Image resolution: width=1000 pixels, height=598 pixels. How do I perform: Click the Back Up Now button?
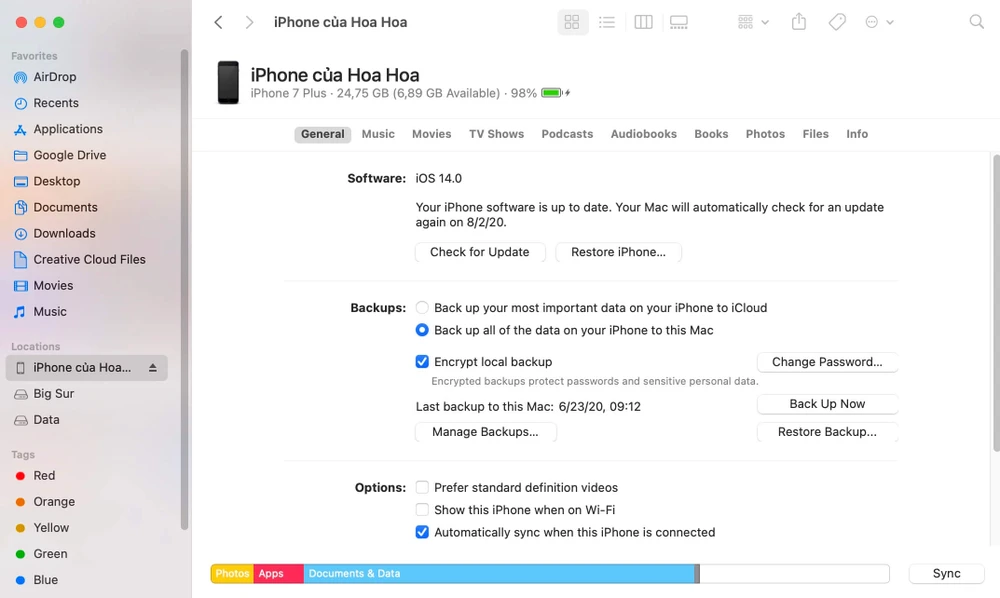(x=827, y=403)
